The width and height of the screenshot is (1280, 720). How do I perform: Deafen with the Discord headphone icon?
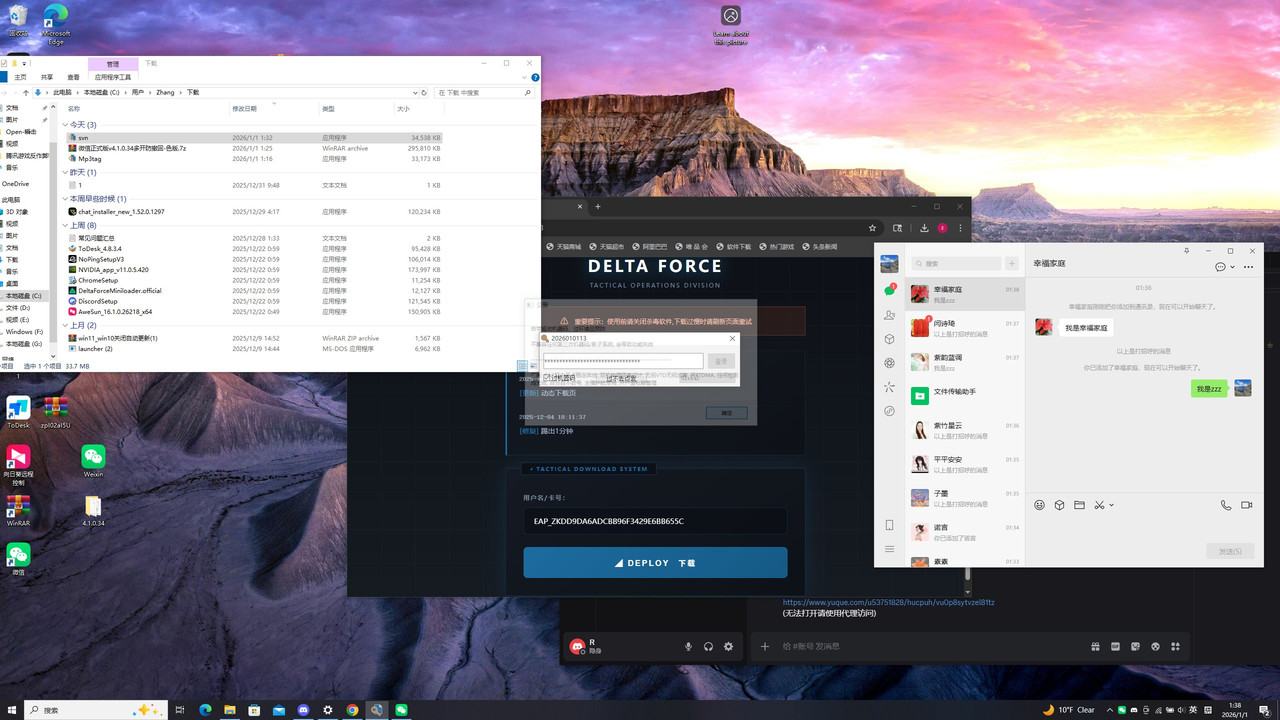click(708, 647)
